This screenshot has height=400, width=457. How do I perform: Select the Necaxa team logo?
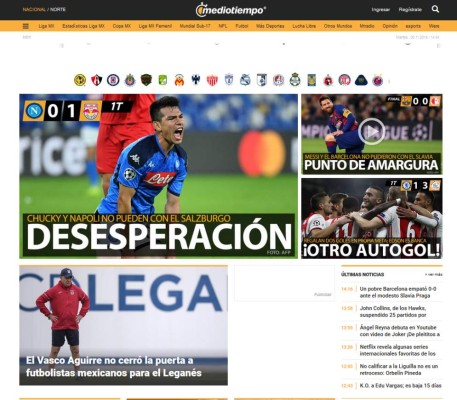pos(212,80)
